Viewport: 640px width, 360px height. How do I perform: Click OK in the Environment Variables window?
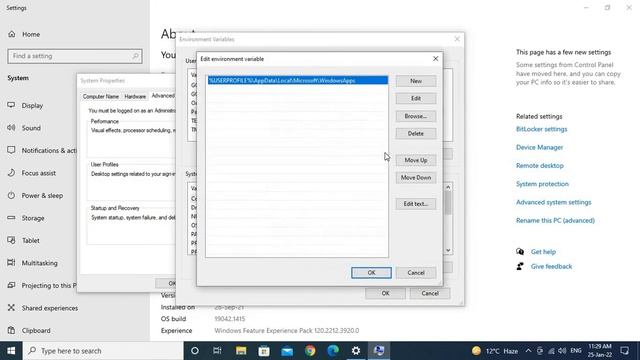tap(385, 293)
